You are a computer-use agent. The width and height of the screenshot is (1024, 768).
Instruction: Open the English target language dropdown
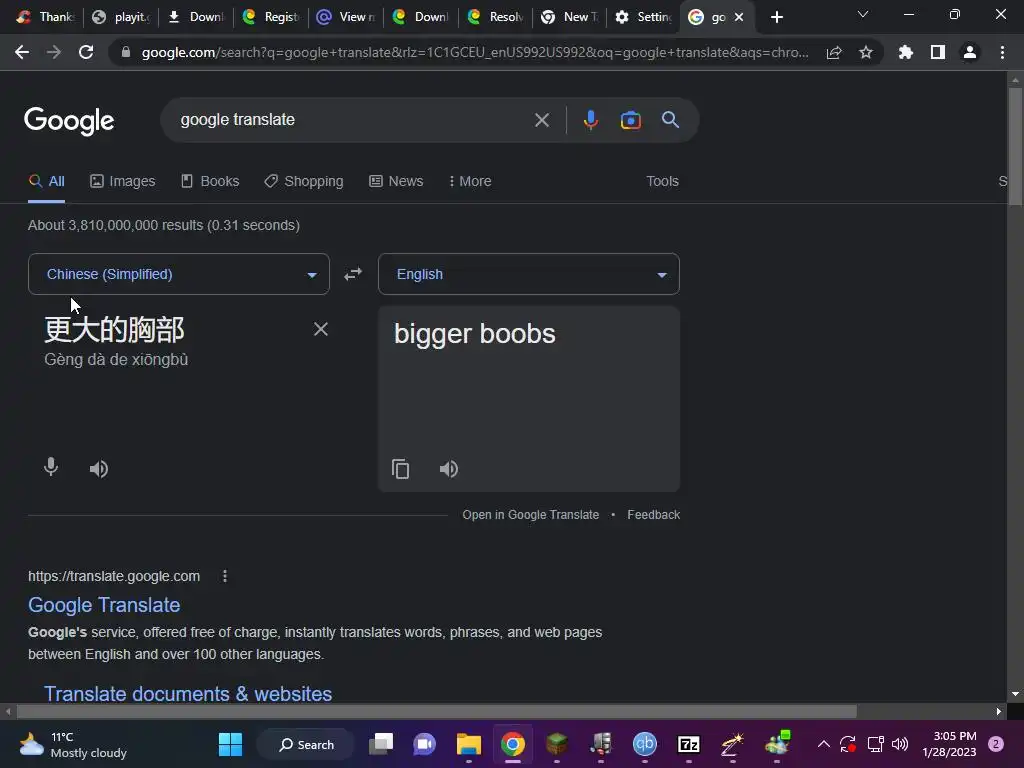[x=529, y=274]
